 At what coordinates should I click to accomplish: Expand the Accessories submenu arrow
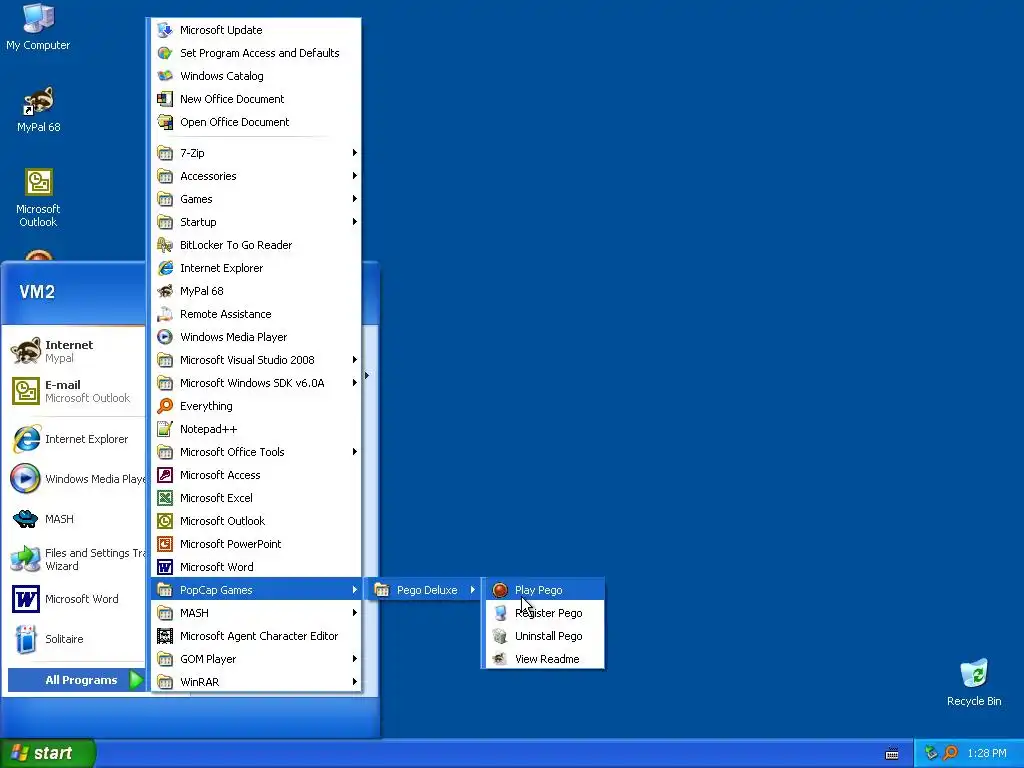(355, 176)
